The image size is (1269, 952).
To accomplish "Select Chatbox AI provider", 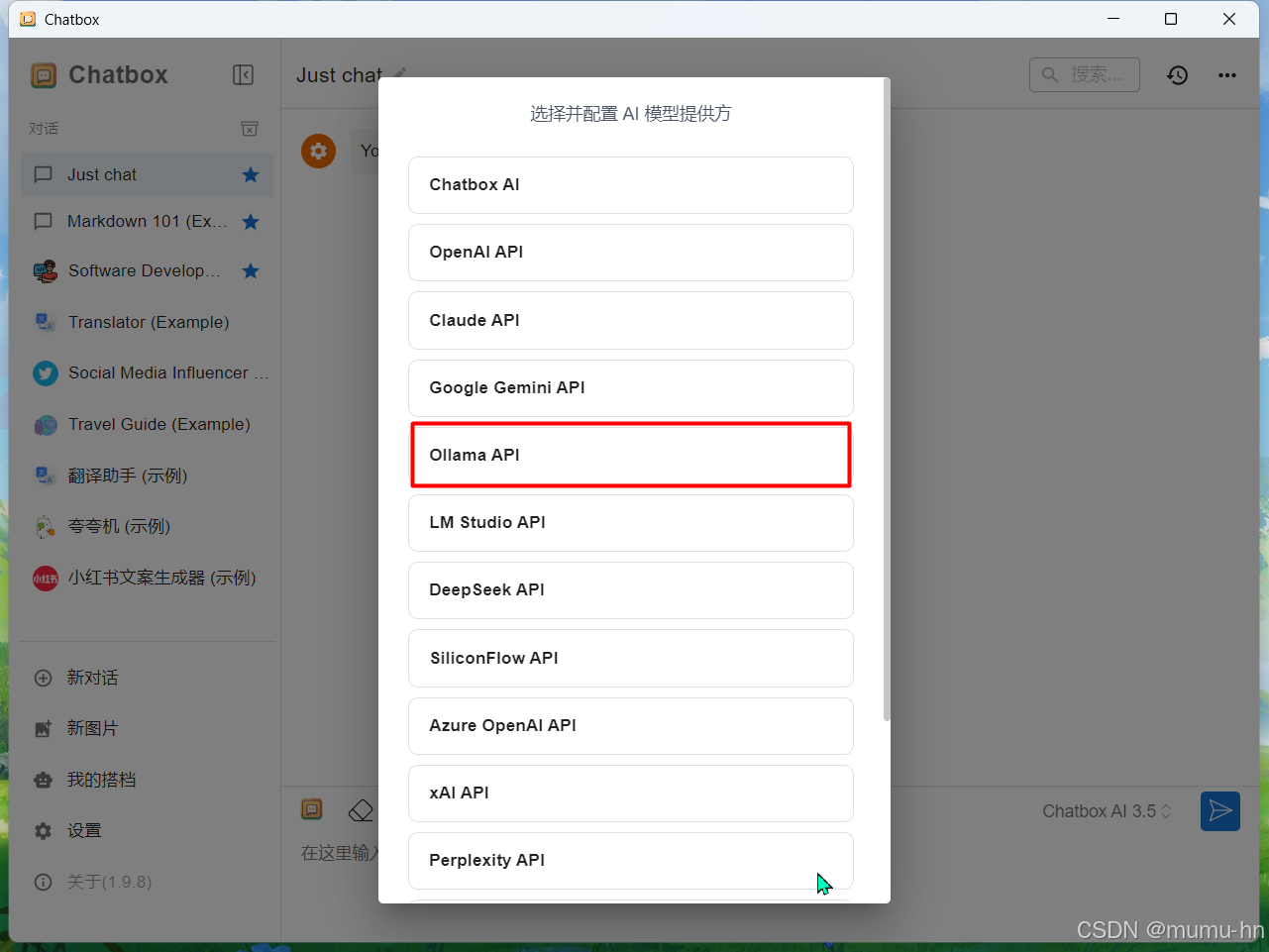I will 631,185.
